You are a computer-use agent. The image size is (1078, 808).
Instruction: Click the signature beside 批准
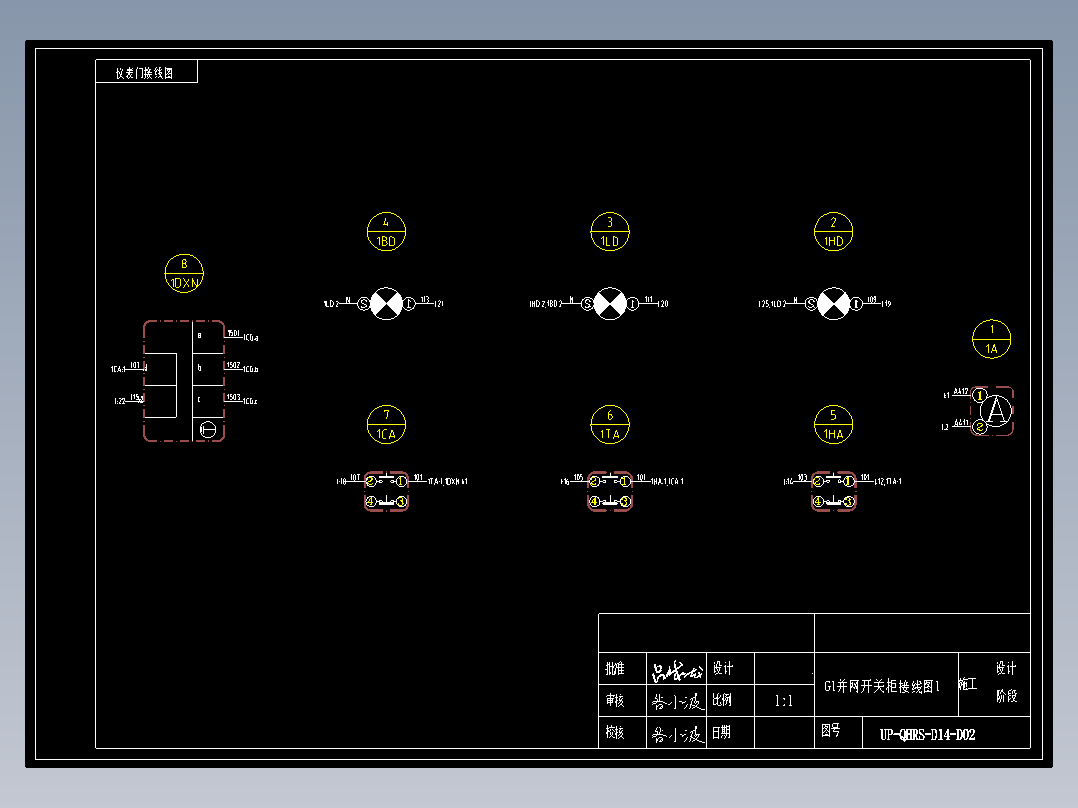tap(677, 671)
